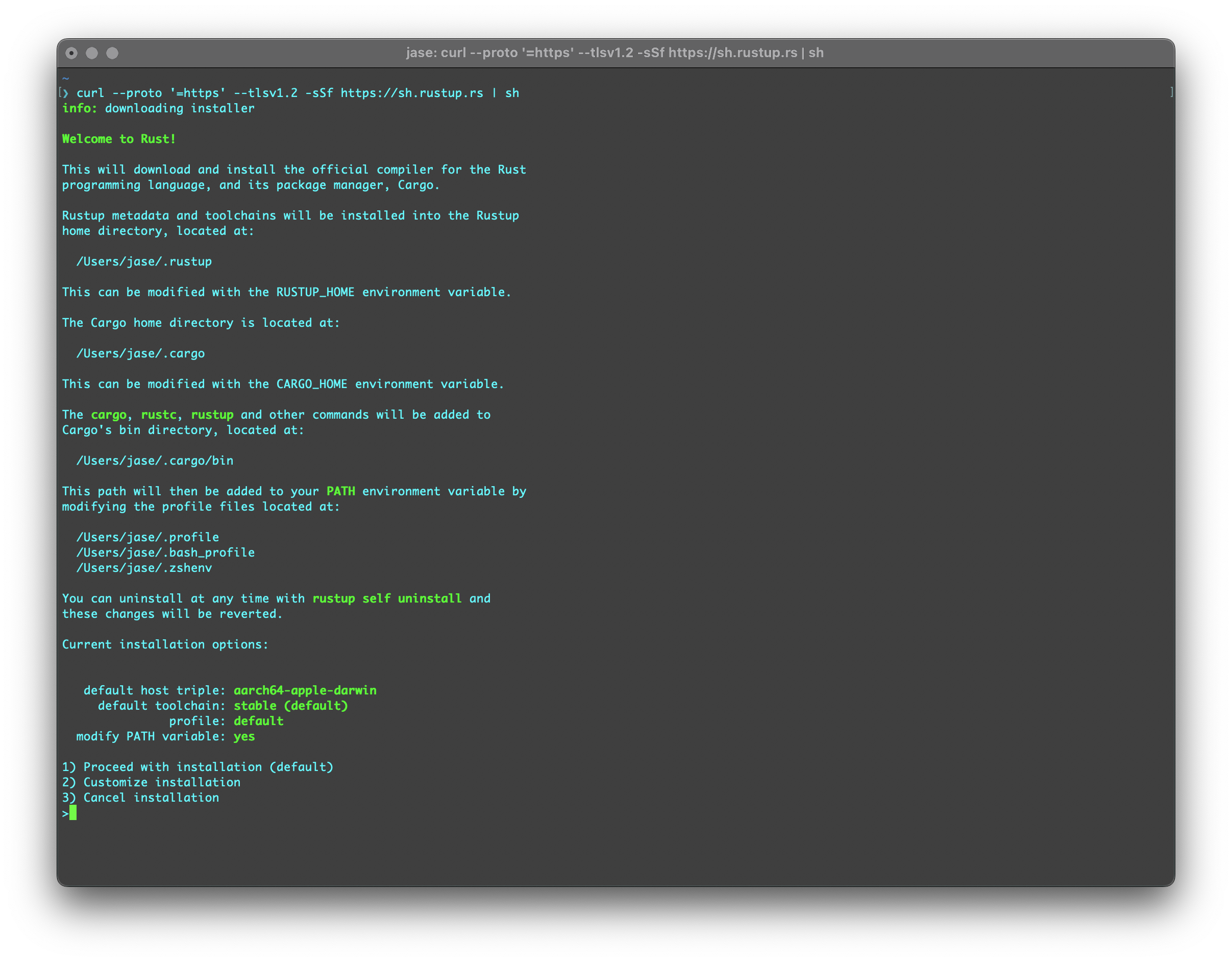Close the terminal window with red button
1232x962 pixels.
click(71, 53)
